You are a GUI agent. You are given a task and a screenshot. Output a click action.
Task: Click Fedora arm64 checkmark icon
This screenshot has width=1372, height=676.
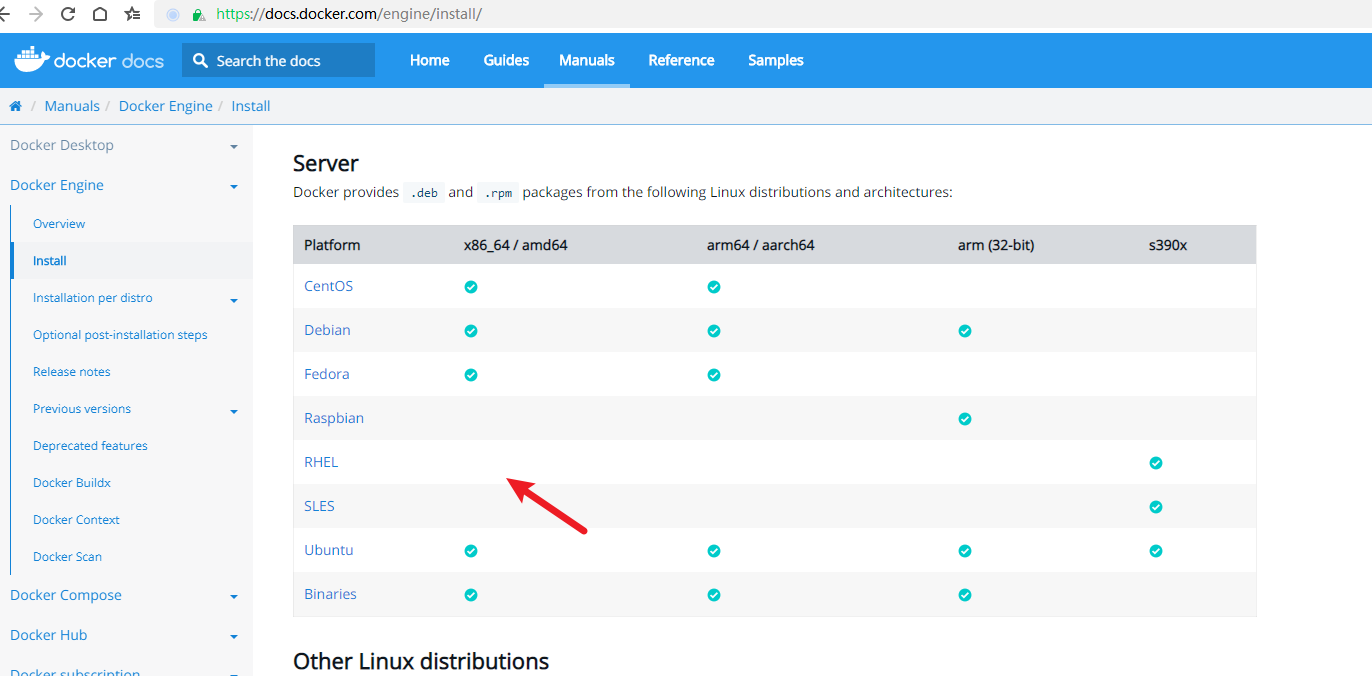point(714,375)
